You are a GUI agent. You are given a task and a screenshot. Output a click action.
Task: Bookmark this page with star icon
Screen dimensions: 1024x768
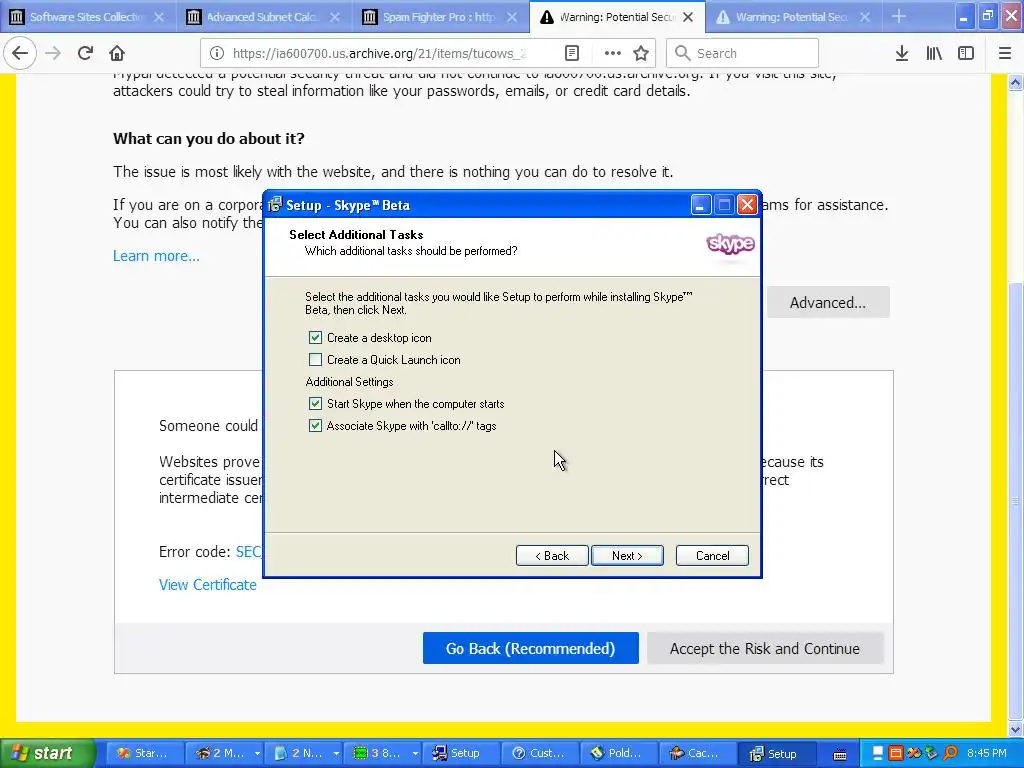point(641,54)
